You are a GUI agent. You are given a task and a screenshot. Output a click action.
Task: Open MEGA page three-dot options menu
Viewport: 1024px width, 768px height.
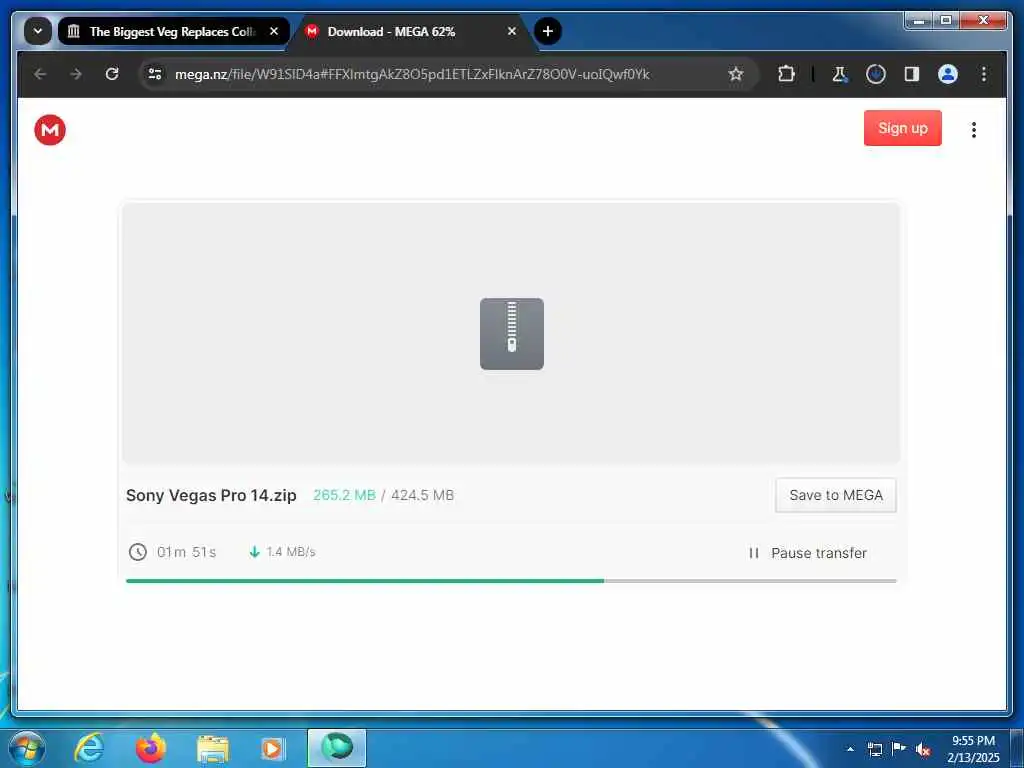pos(974,130)
